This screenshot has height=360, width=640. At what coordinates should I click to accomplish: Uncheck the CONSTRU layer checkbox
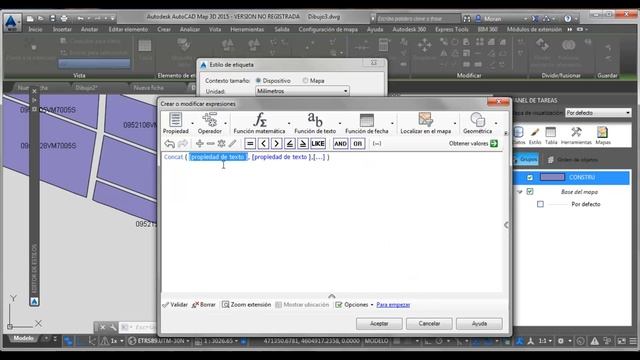tap(530, 178)
